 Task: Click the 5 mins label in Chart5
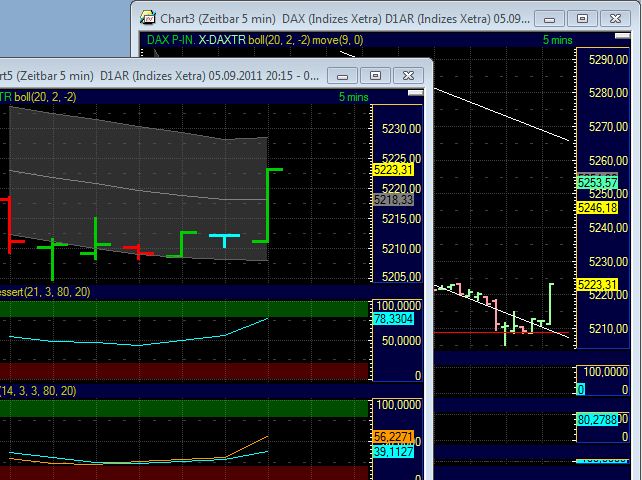353,97
